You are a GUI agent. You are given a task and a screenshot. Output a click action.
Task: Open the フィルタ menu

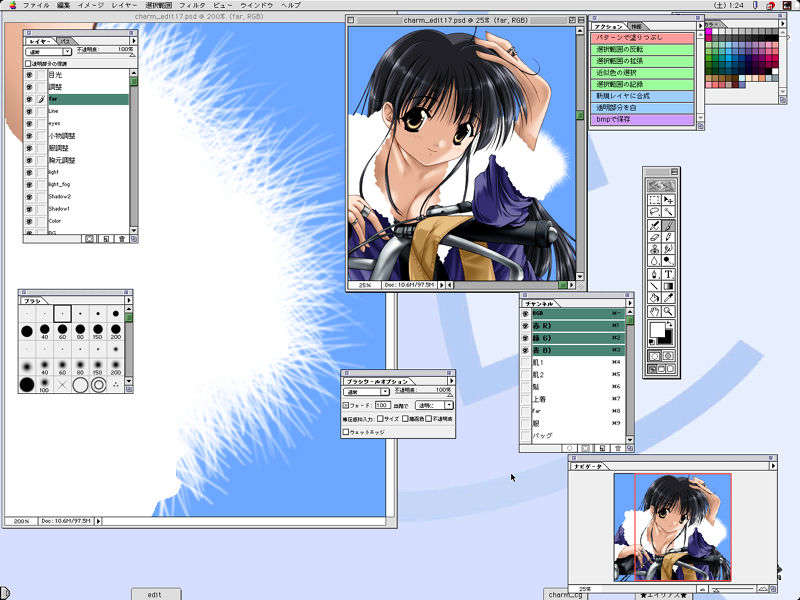[x=193, y=5]
